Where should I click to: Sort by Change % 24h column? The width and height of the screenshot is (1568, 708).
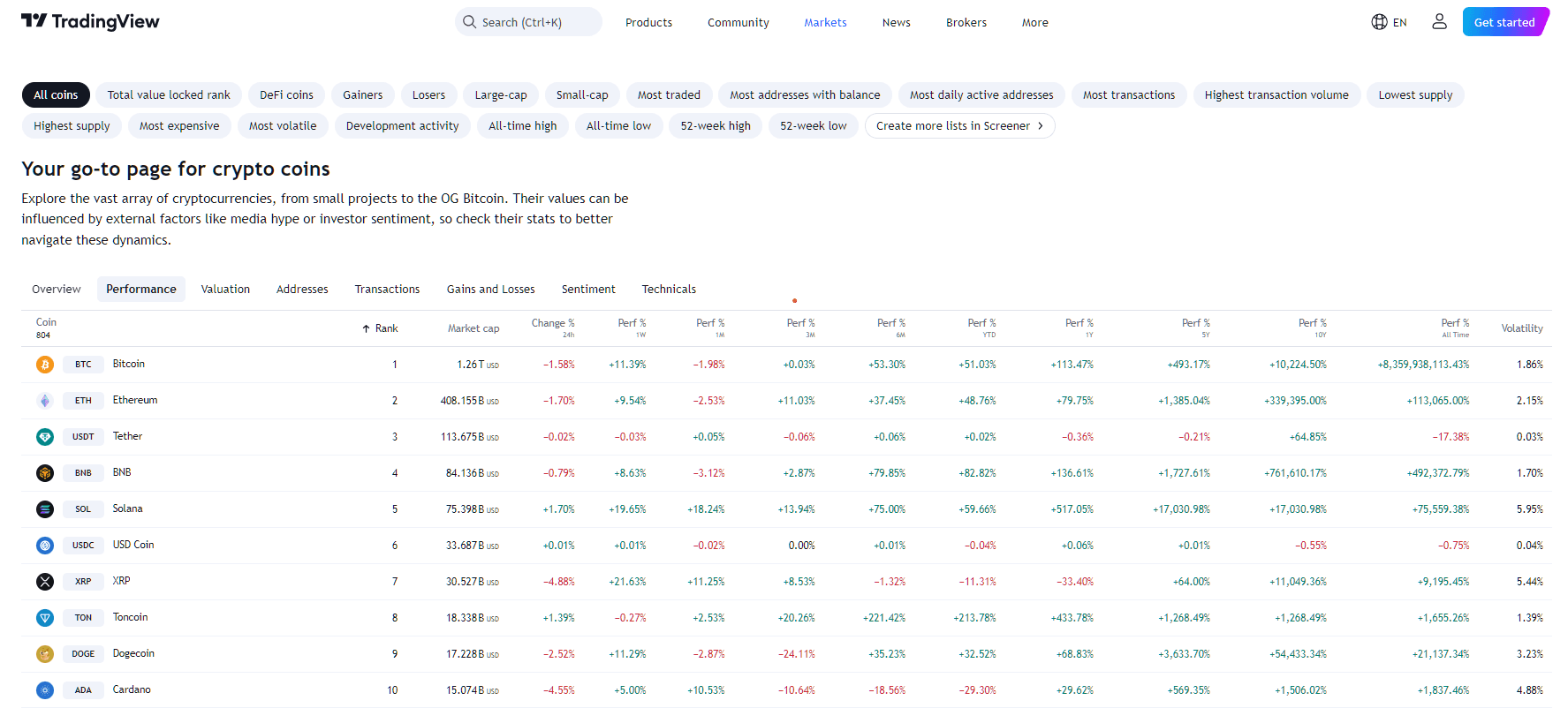pos(553,328)
